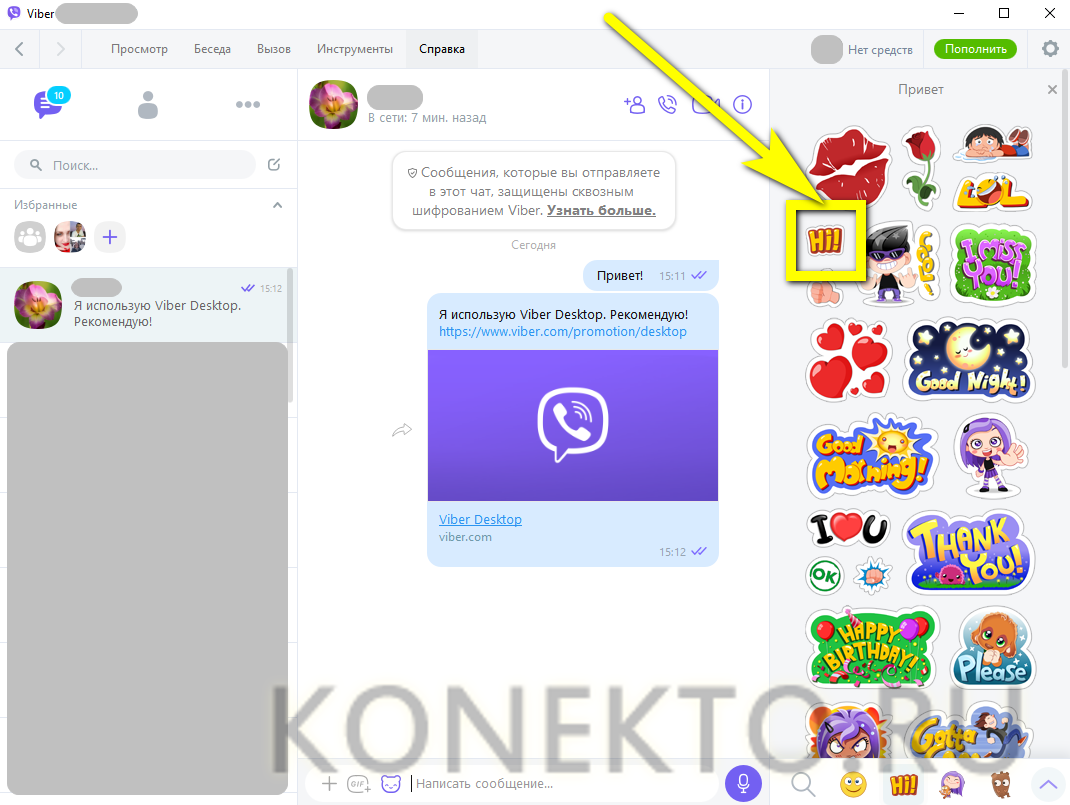Screen dimensions: 1070x805
Task: Send the Hi! sticker
Action: pos(825,240)
